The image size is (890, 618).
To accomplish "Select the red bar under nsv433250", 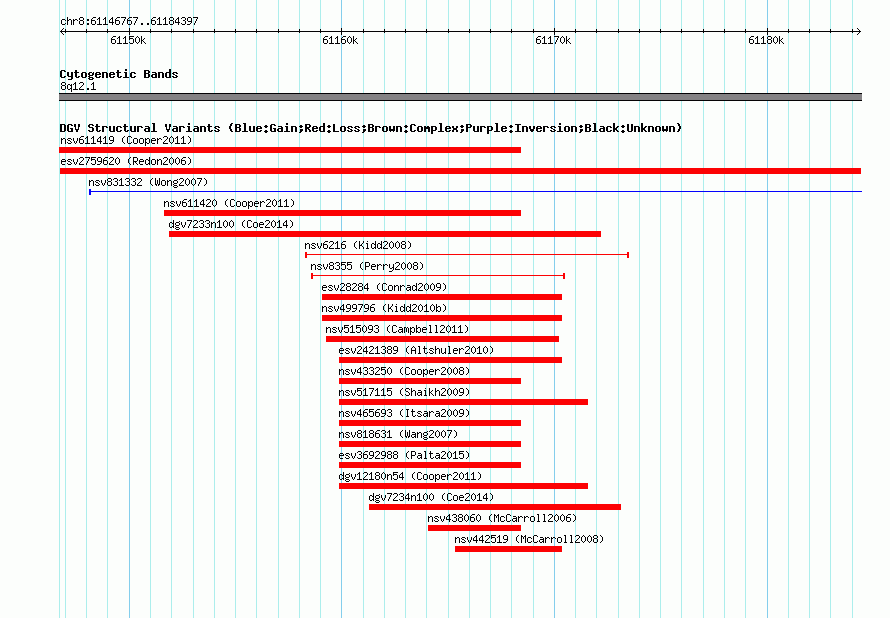I will [x=430, y=381].
